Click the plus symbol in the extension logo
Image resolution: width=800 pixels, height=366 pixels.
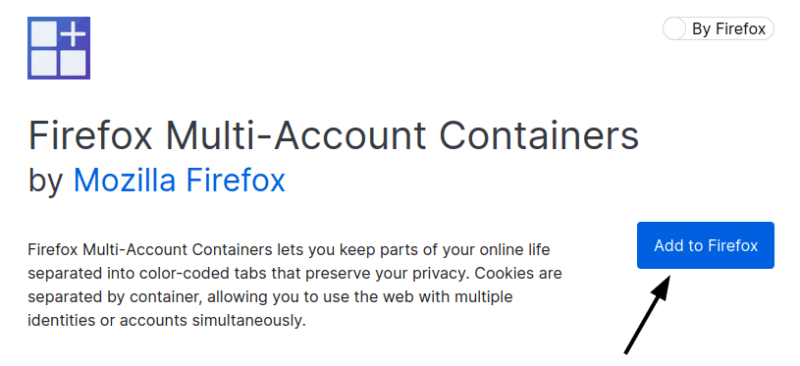[74, 34]
